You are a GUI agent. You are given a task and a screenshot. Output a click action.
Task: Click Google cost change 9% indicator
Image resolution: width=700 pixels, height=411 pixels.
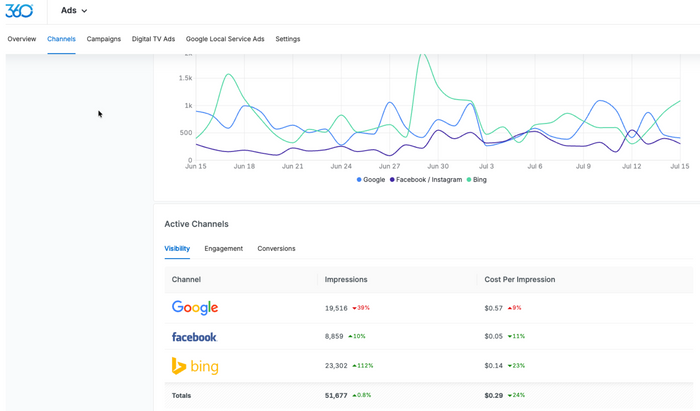click(514, 308)
